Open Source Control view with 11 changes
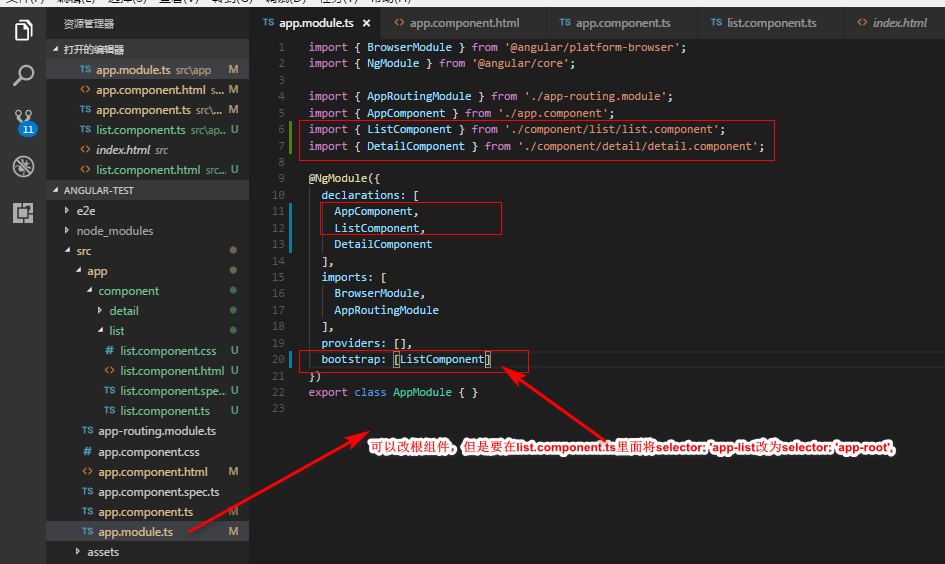Screen dimensions: 945x564 pyautogui.click(x=24, y=122)
